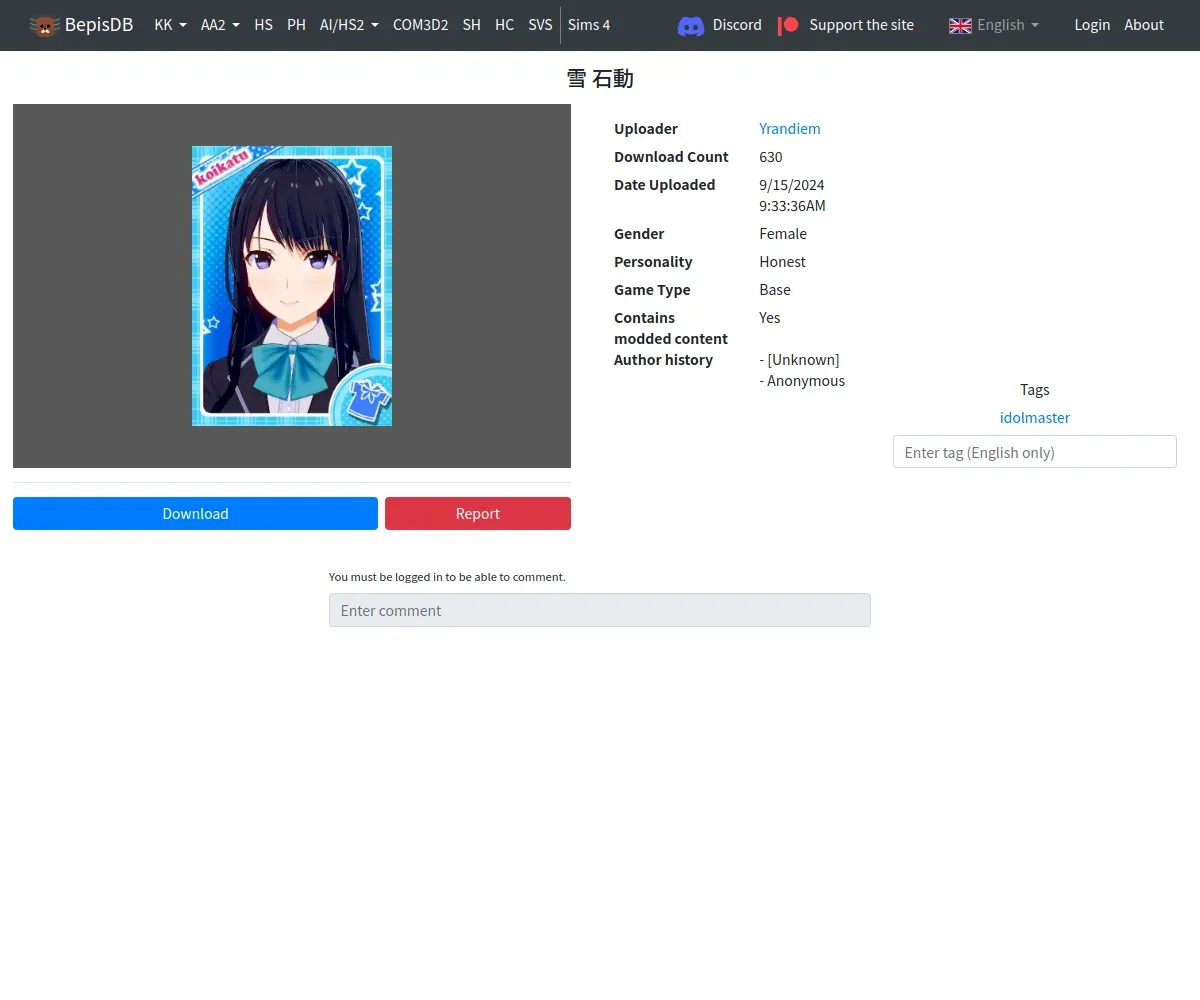Click the Game Type value Base
1200x1000 pixels.
775,290
